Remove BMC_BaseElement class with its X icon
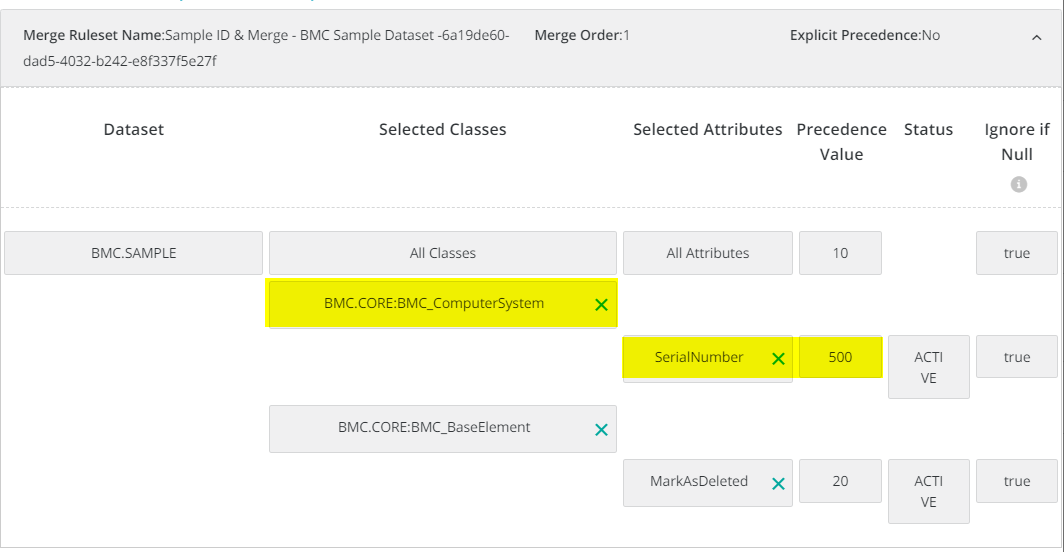The width and height of the screenshot is (1064, 552). [601, 430]
